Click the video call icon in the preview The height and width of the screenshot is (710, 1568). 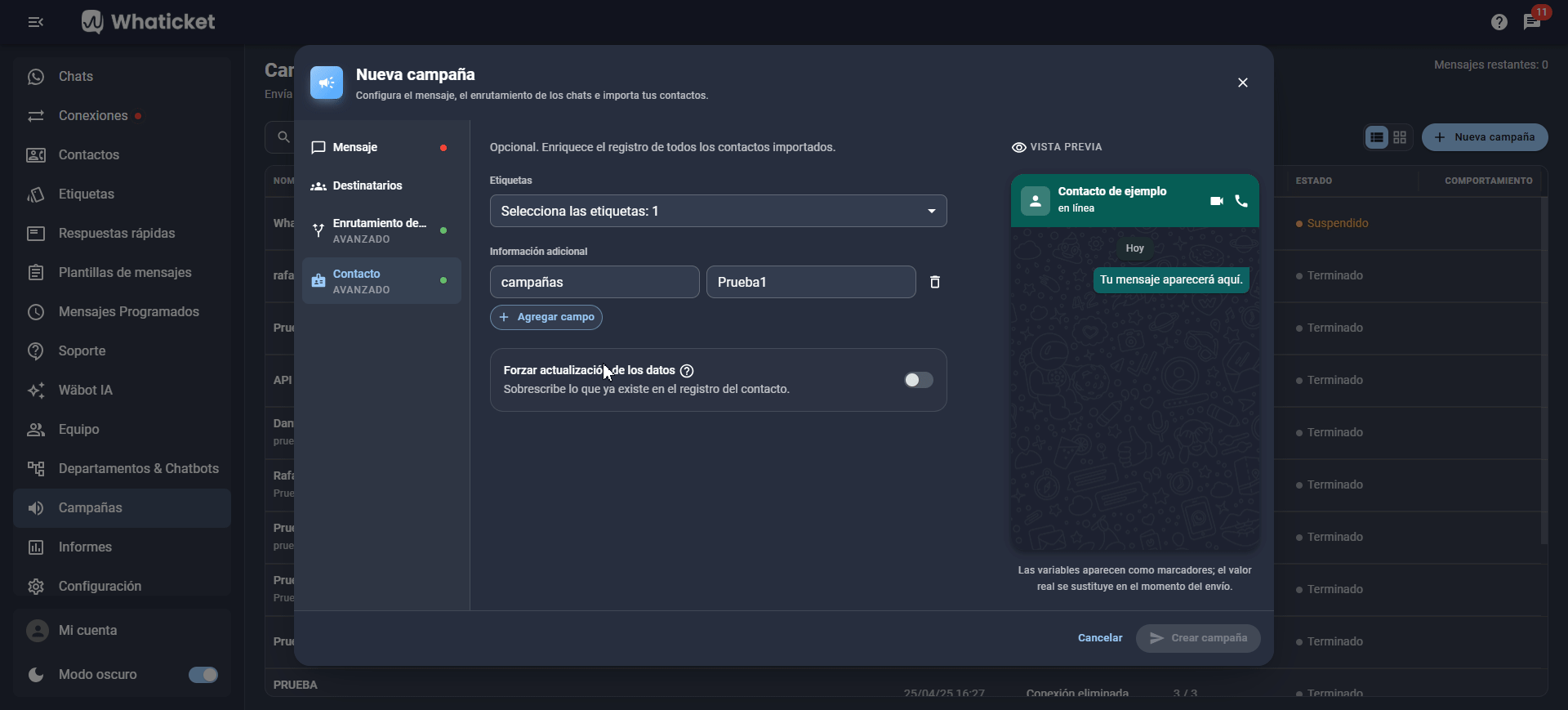tap(1216, 201)
